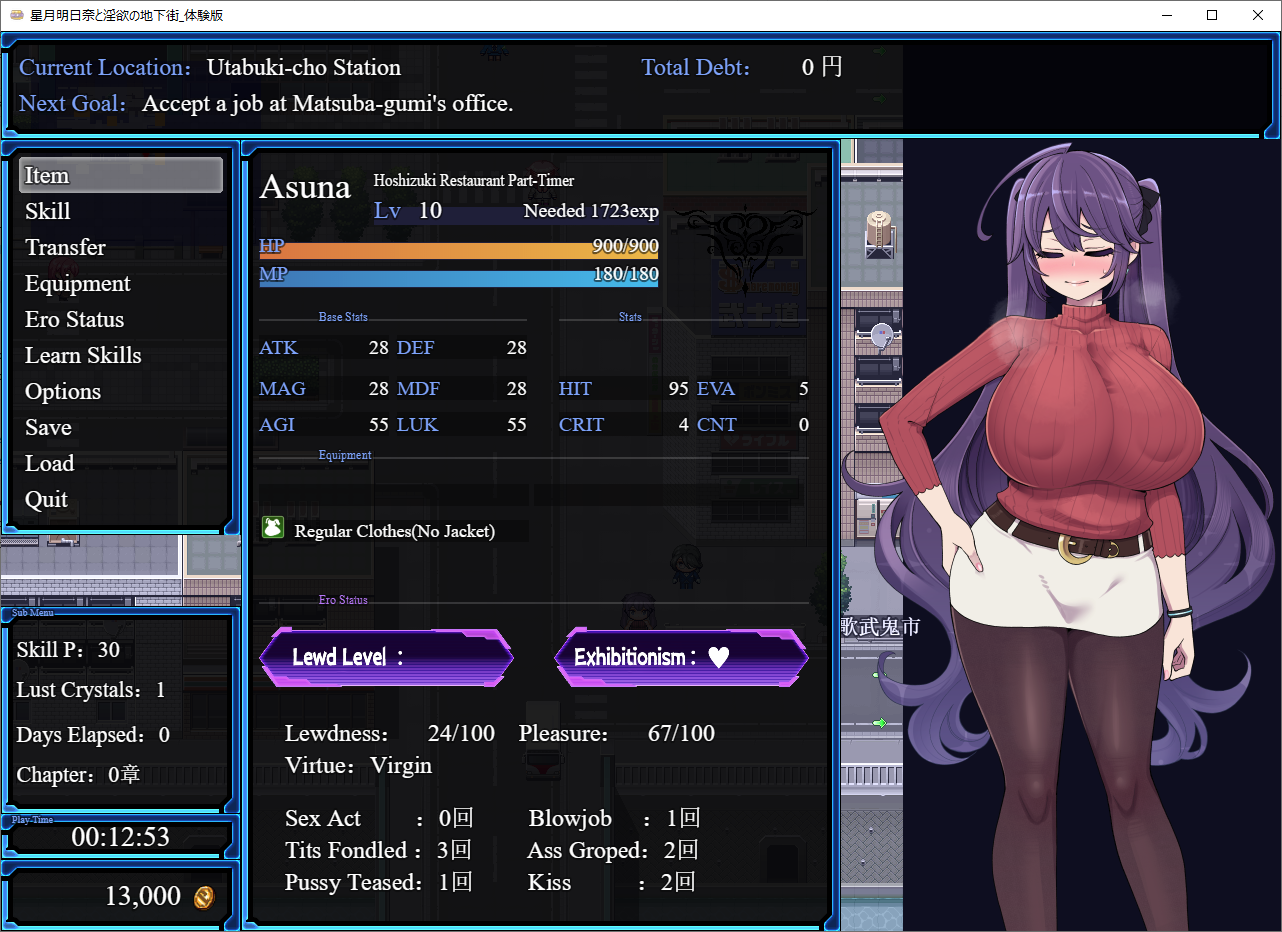
Task: Minimize the game window
Action: pos(1165,15)
